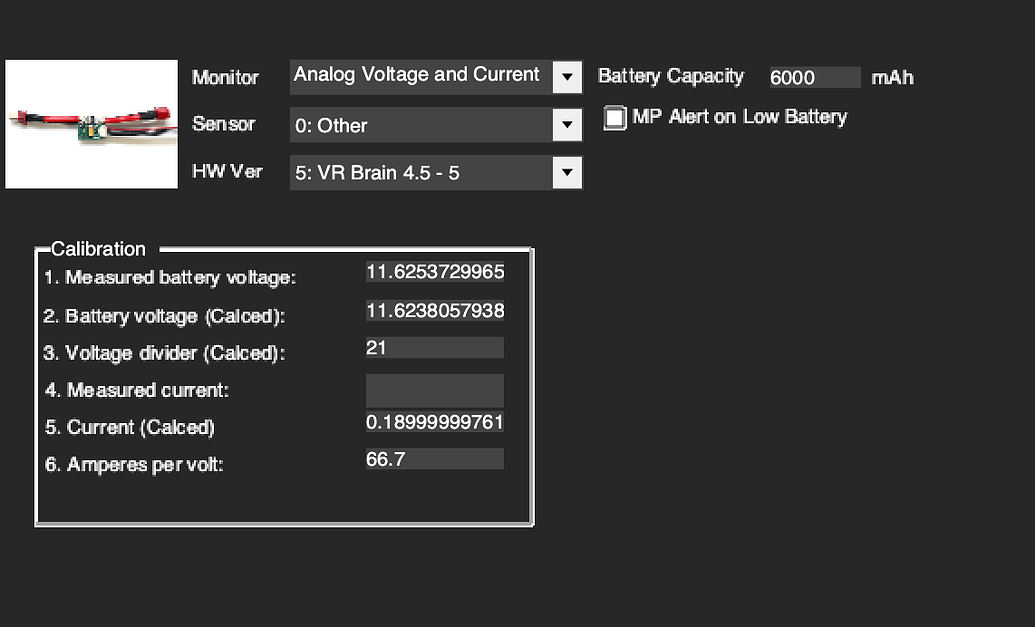Viewport: 1035px width, 627px height.
Task: Click the Amperes per volt field showing 66.7
Action: tap(434, 458)
